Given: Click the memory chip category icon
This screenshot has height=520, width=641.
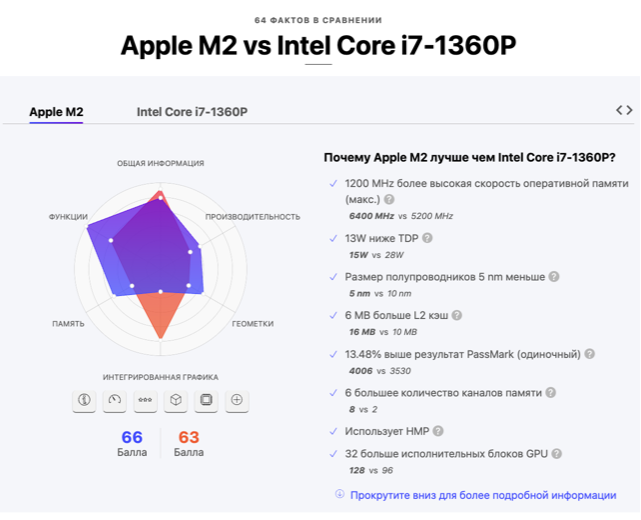Looking at the screenshot, I should [206, 400].
